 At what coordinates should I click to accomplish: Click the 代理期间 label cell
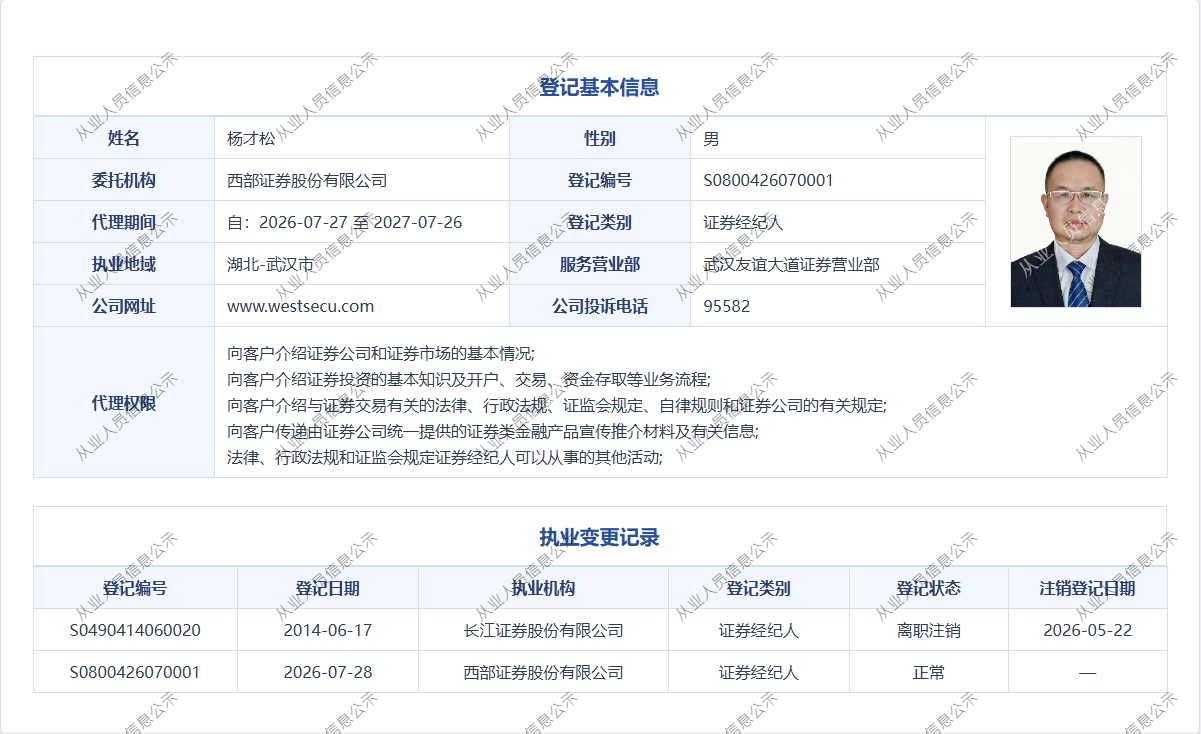(x=124, y=222)
